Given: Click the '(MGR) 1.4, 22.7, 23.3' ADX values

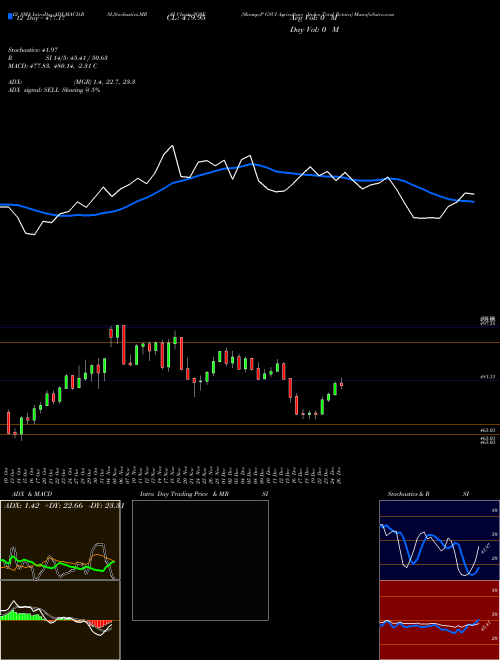Looking at the screenshot, I should point(104,82).
